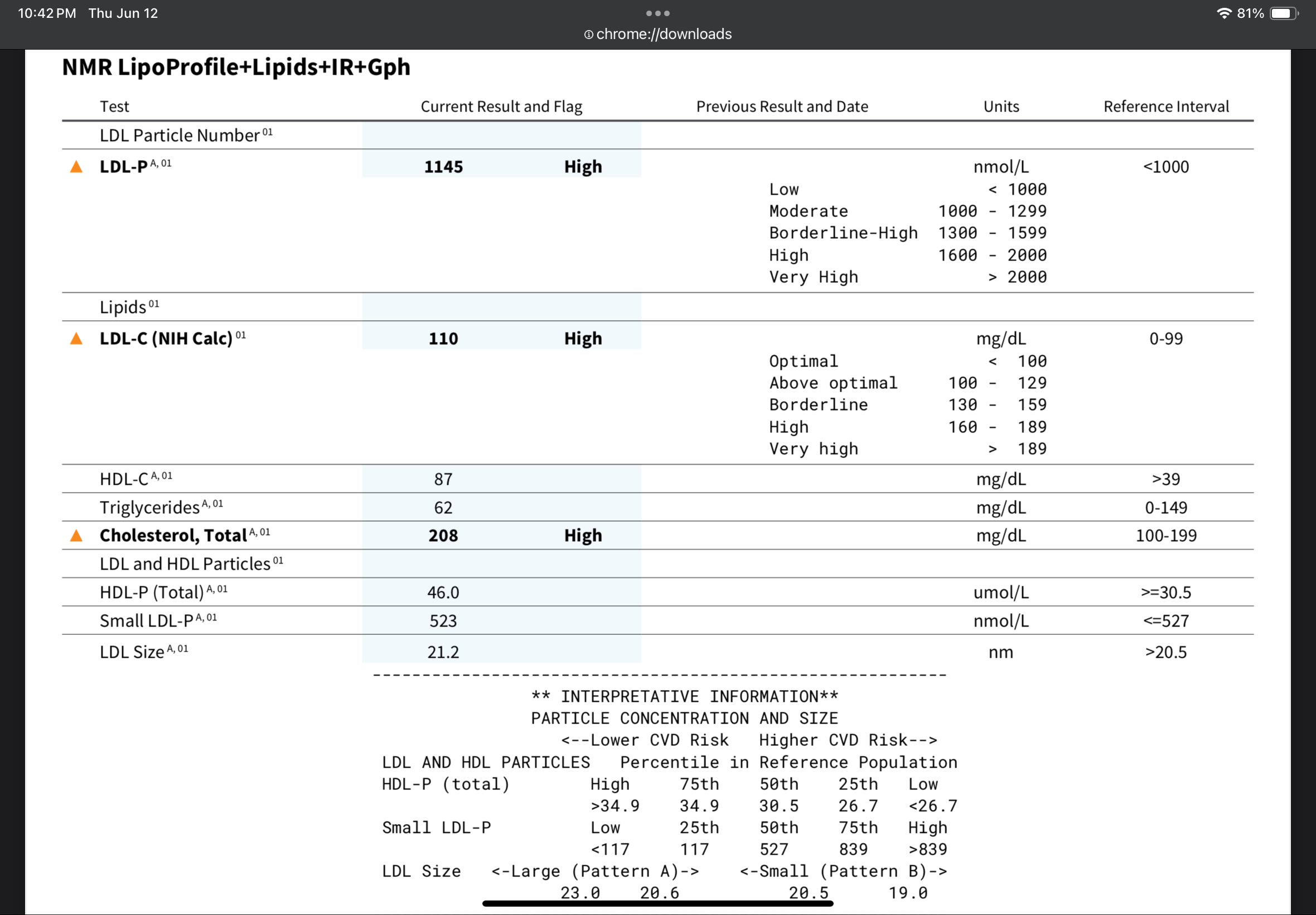The height and width of the screenshot is (915, 1316).
Task: Select the <-Large (Pattern A)-> label
Action: tap(595, 871)
